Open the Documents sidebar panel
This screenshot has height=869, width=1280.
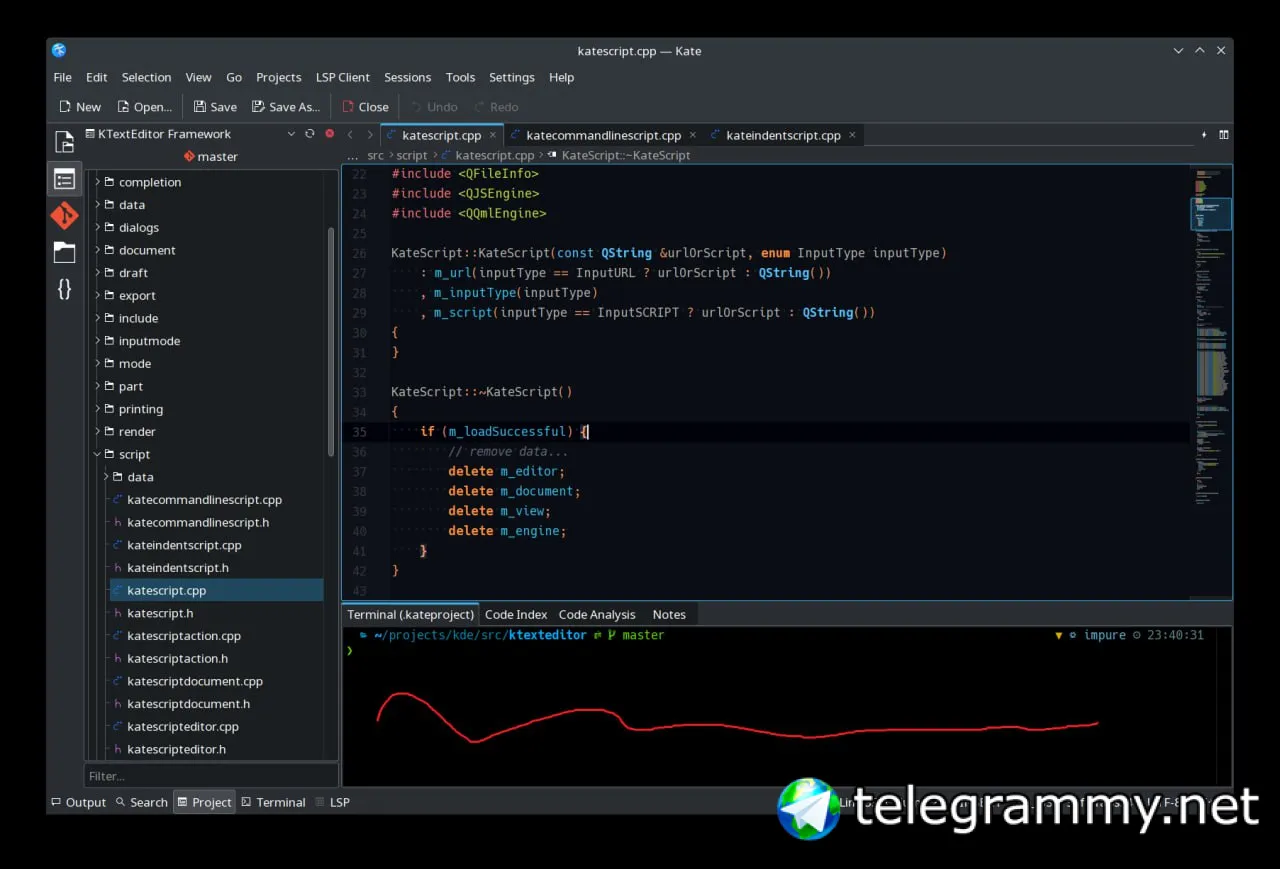click(x=64, y=141)
